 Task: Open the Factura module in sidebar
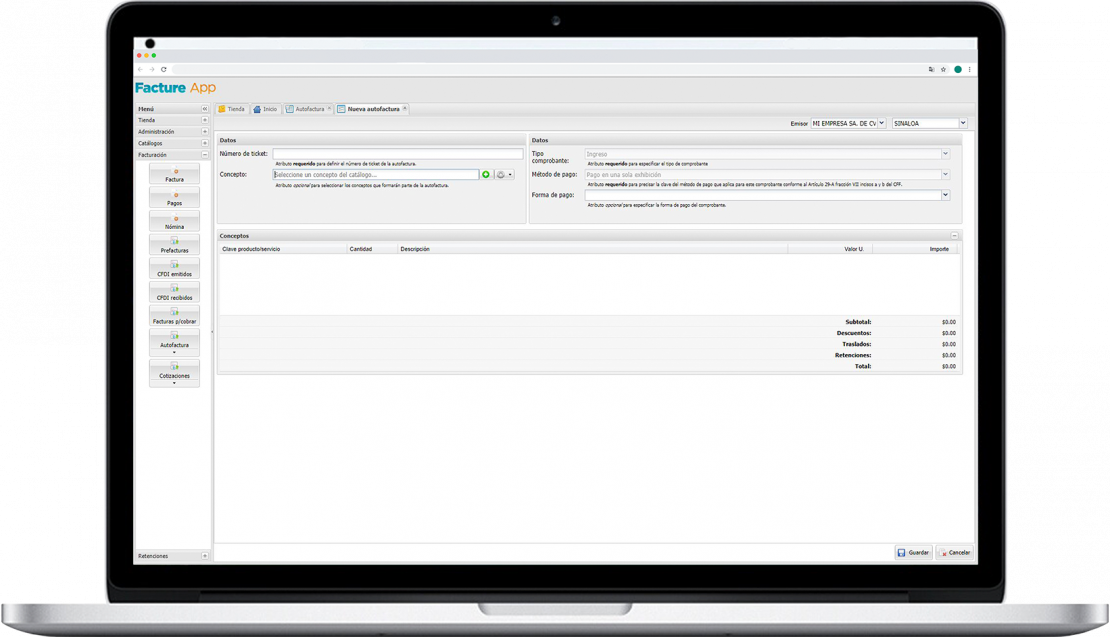coord(174,174)
